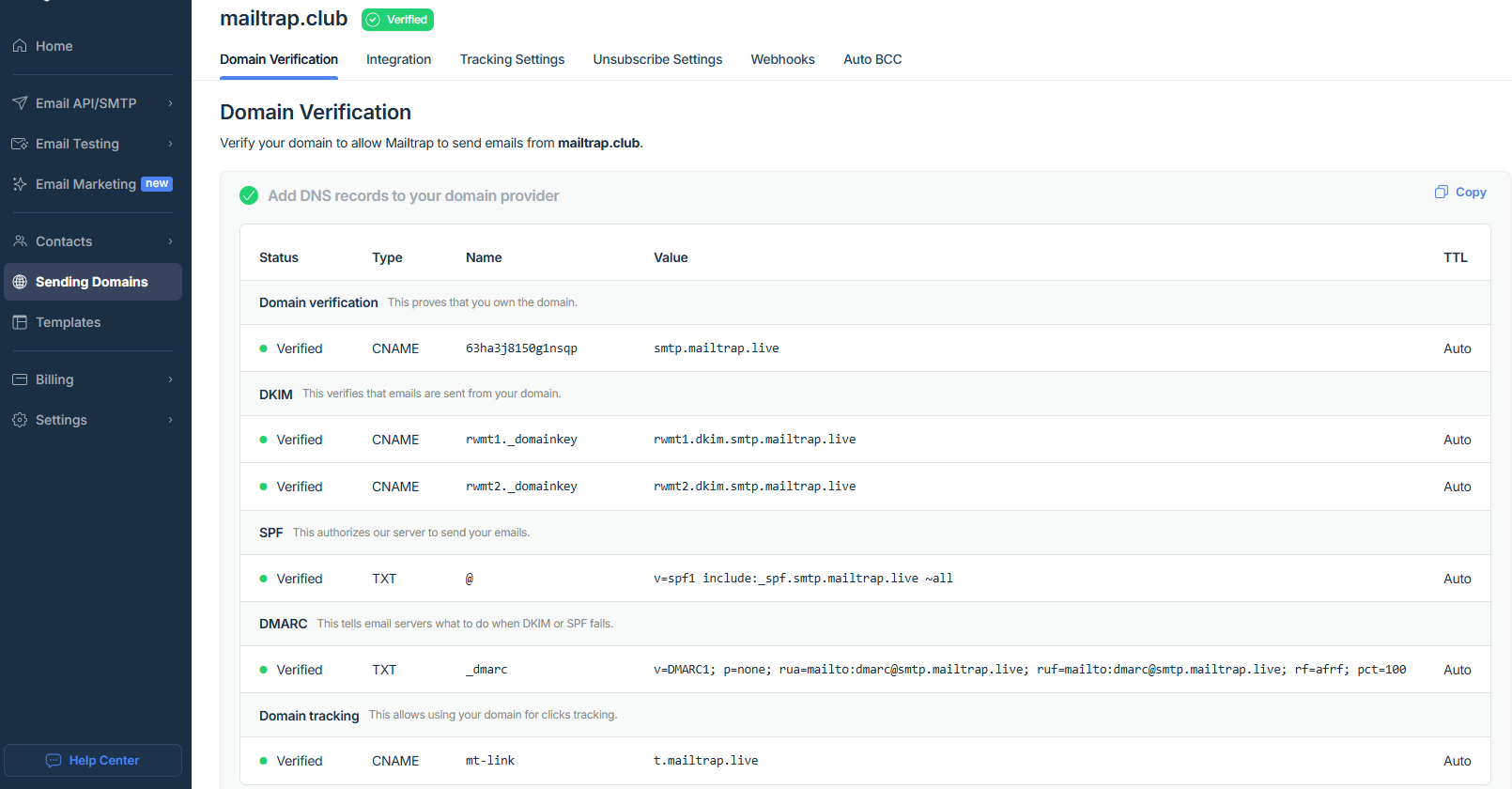1512x789 pixels.
Task: Click the Contacts people icon
Action: 20,241
